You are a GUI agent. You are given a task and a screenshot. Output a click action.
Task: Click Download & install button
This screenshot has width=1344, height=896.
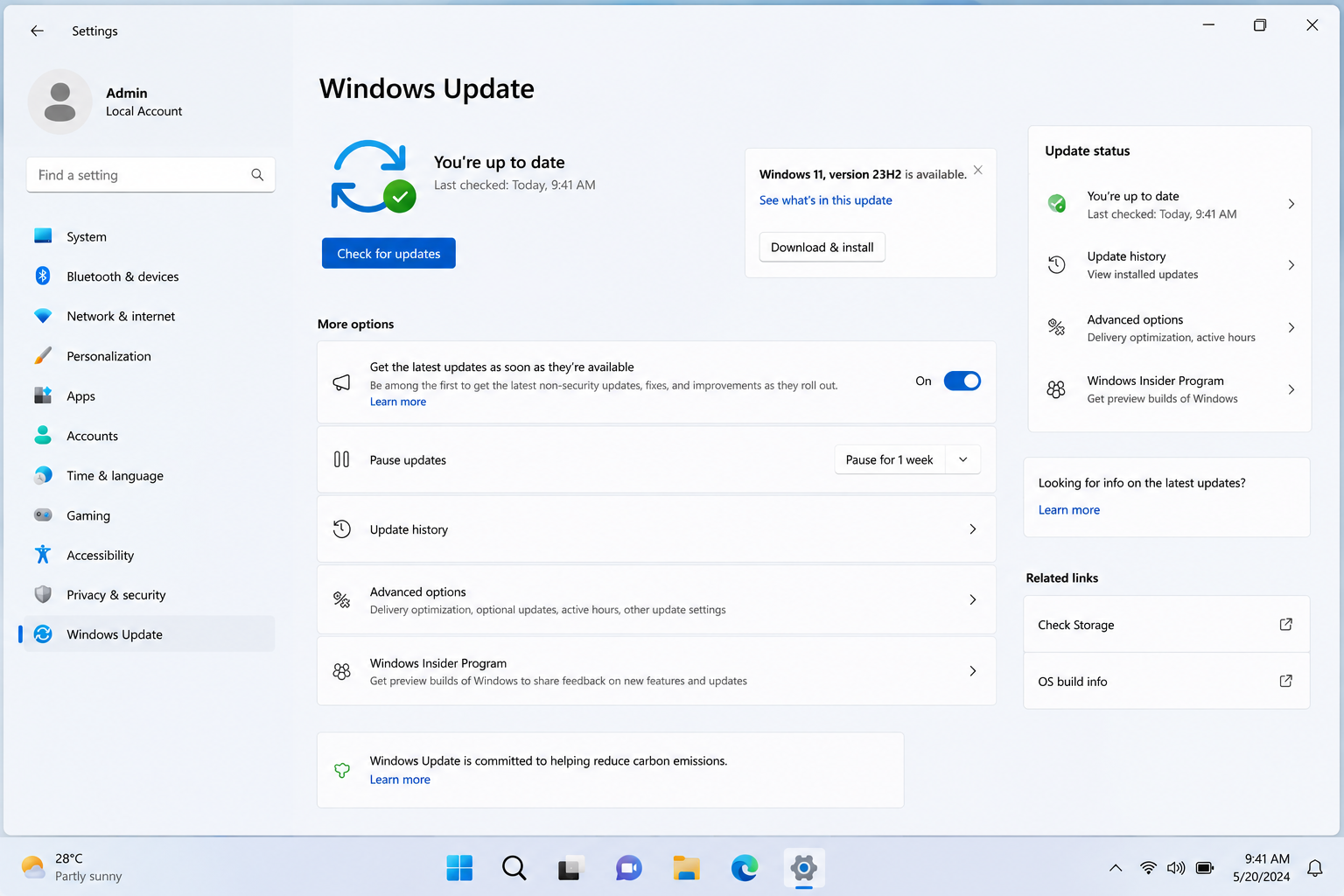(x=822, y=248)
